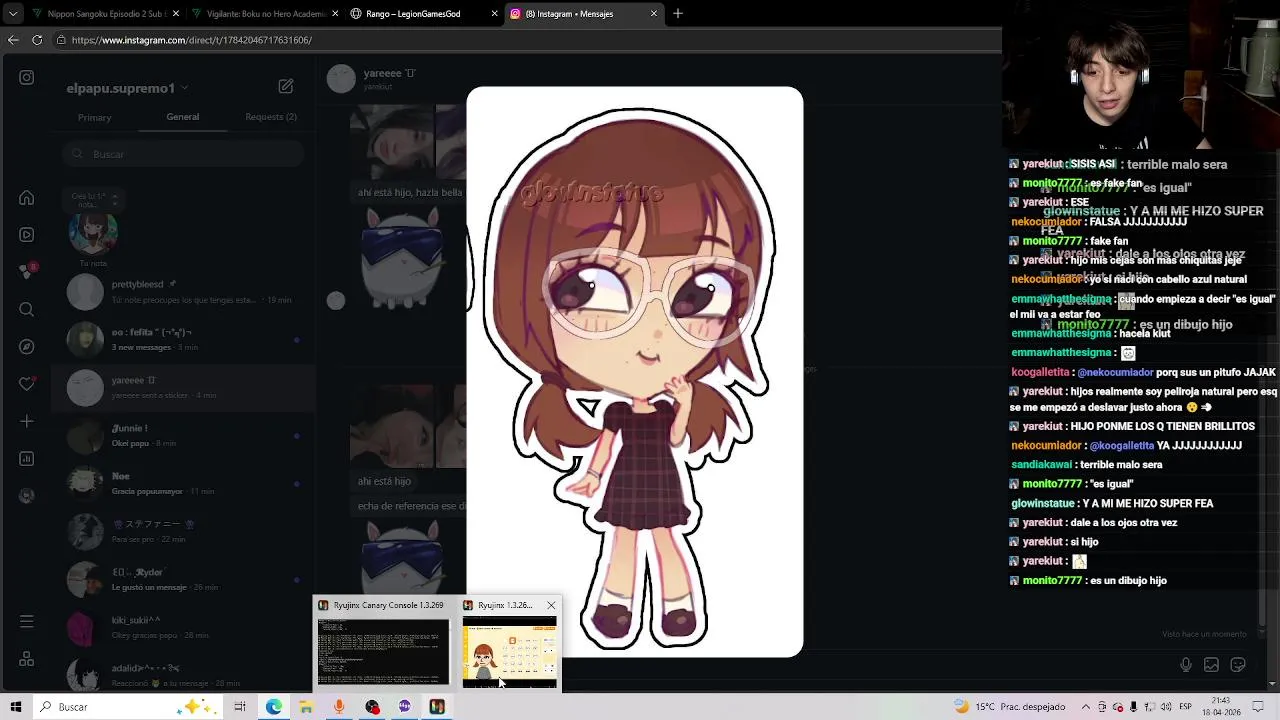Open Task View on the taskbar
The width and height of the screenshot is (1280, 720).
tap(240, 707)
